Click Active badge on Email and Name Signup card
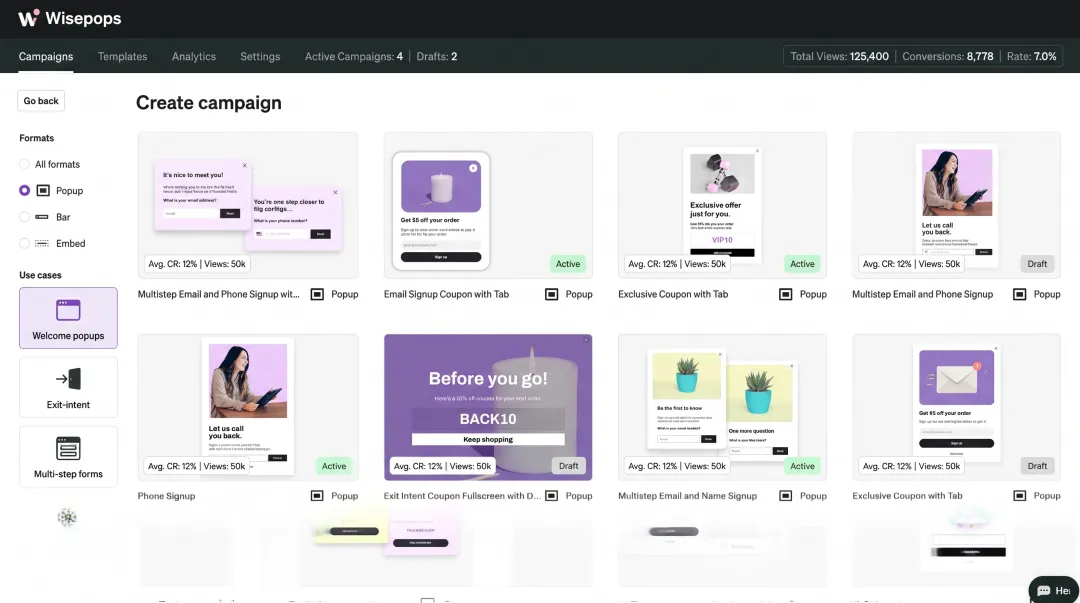The width and height of the screenshot is (1080, 603). [x=802, y=466]
